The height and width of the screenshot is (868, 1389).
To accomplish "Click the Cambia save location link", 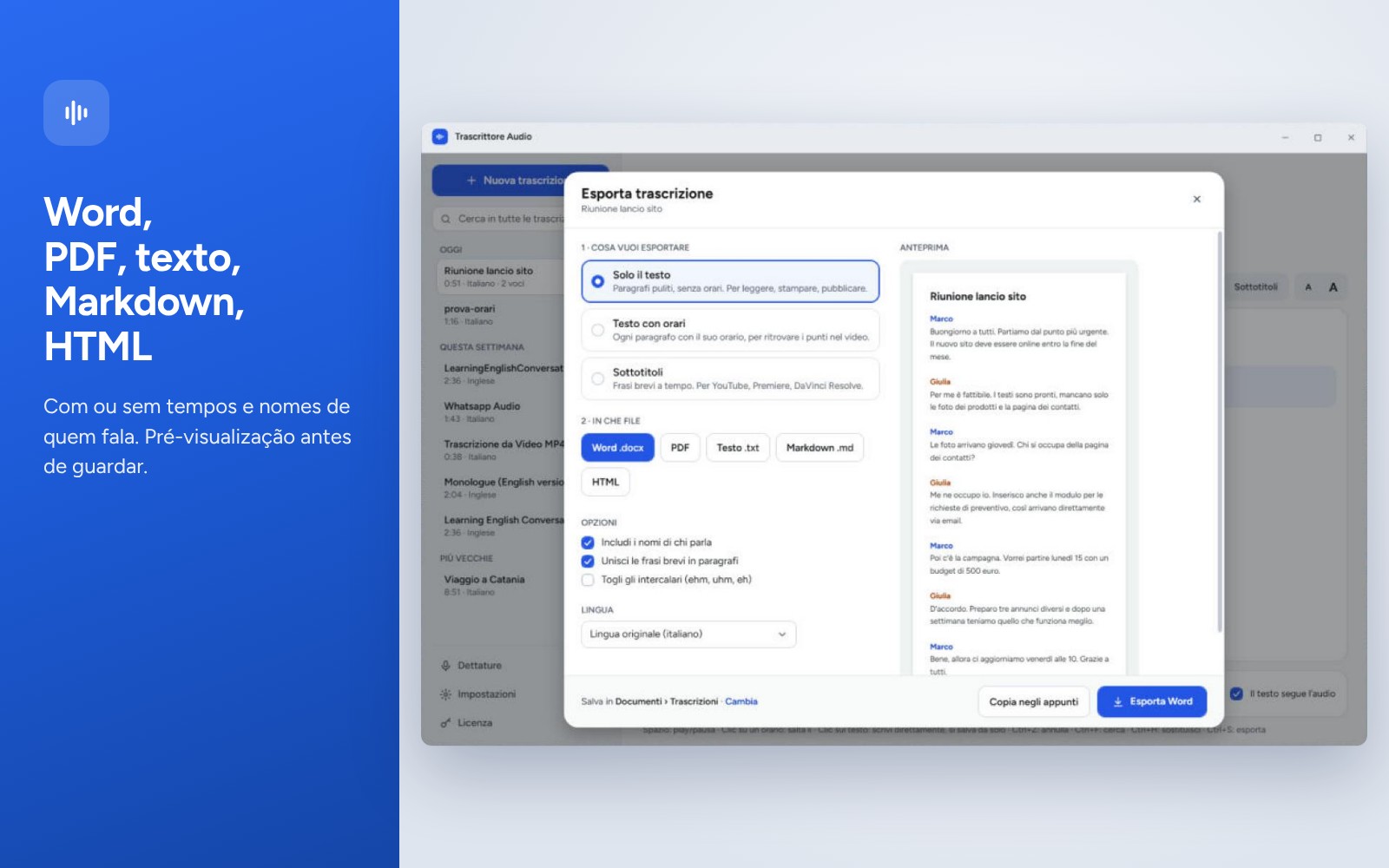I will click(x=741, y=701).
